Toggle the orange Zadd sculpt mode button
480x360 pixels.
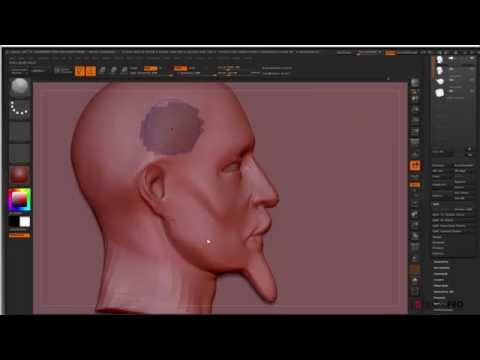pyautogui.click(x=181, y=68)
